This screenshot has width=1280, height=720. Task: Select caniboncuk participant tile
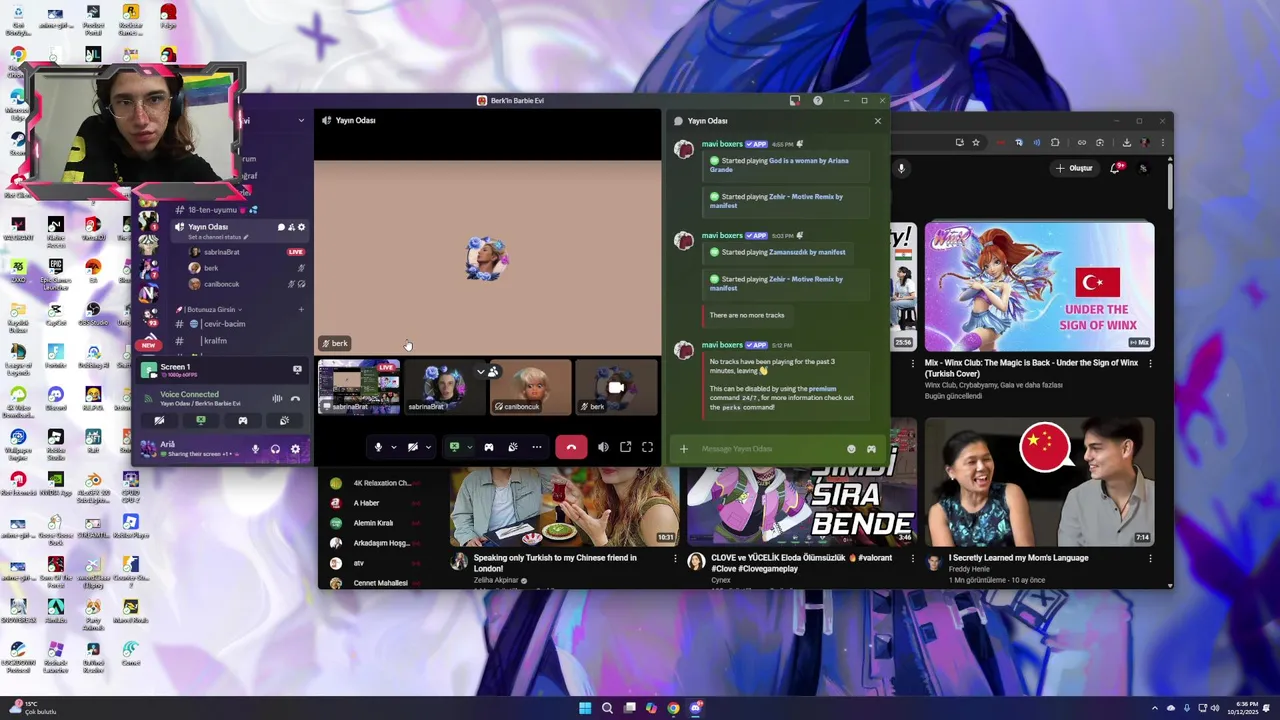(531, 387)
